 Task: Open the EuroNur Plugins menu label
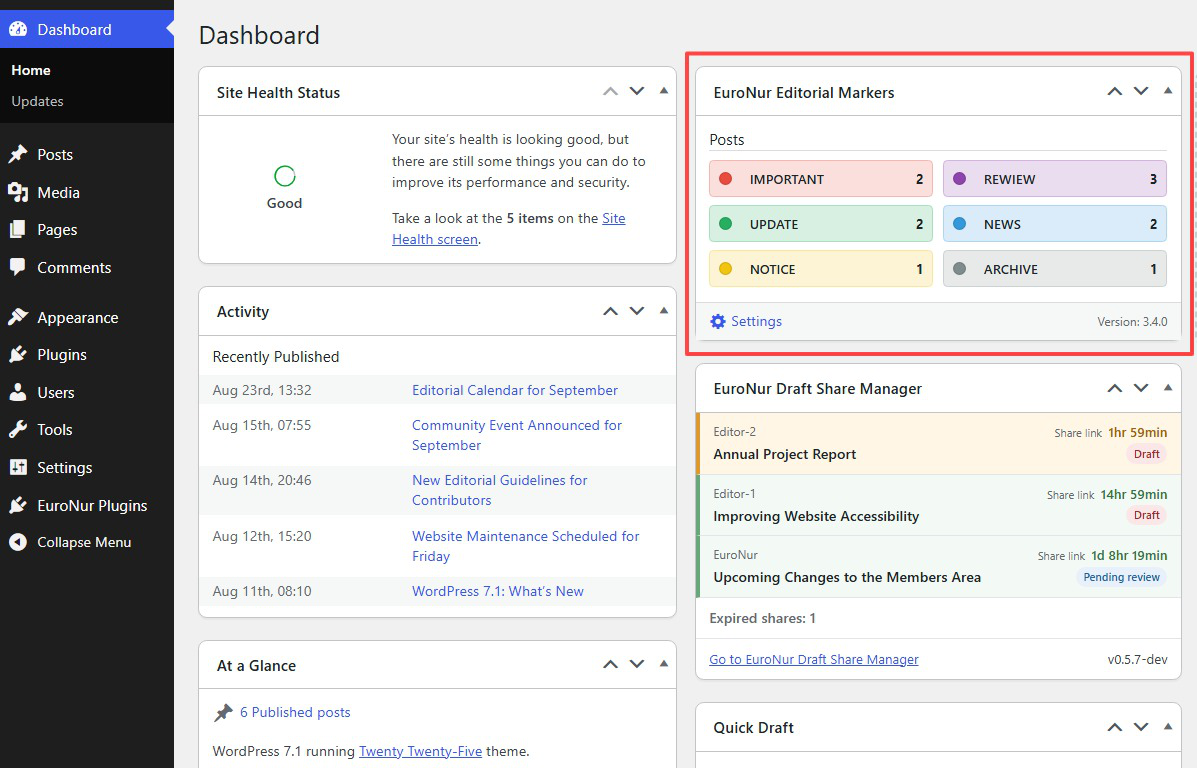pos(92,505)
